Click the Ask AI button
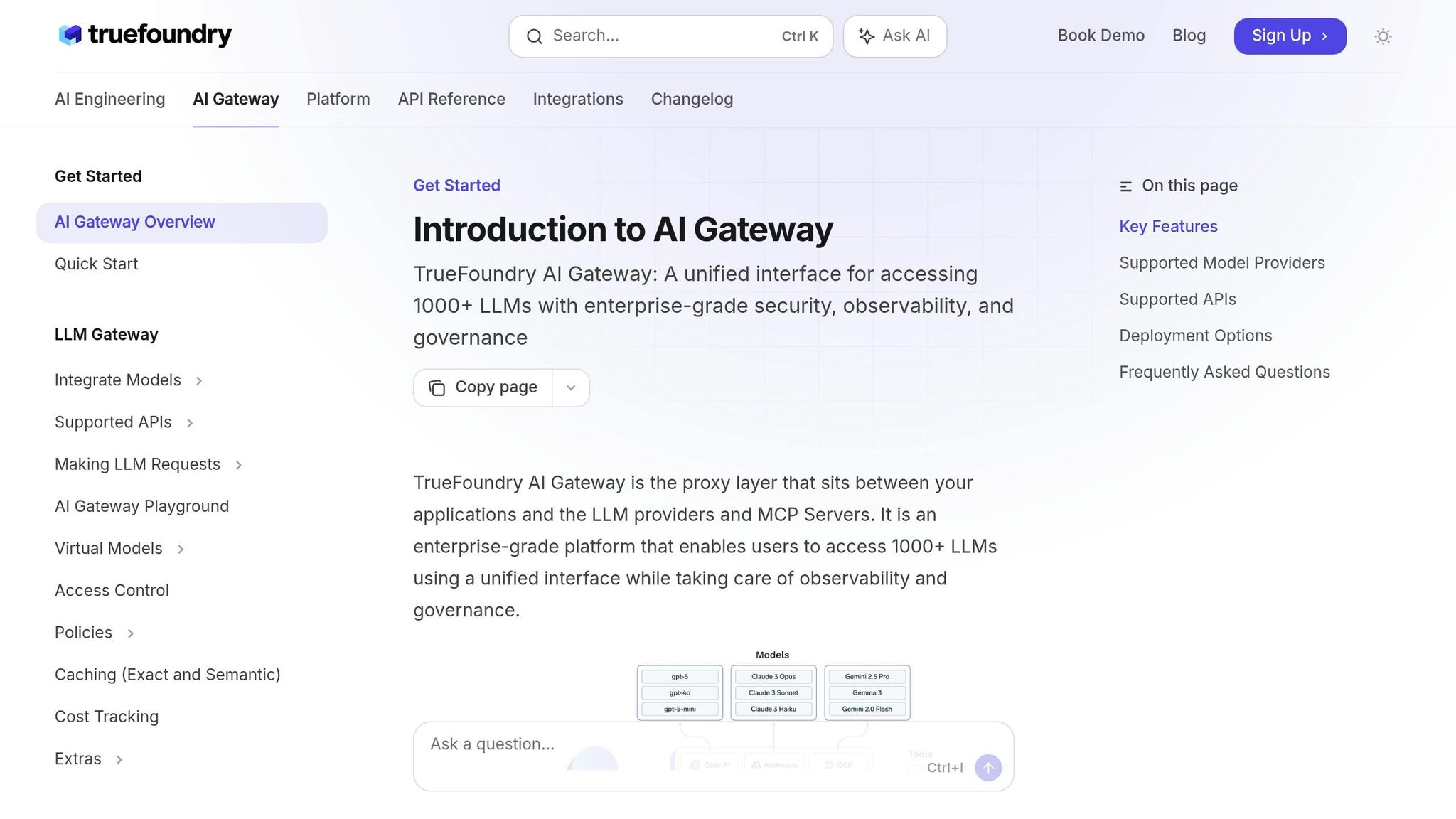Viewport: 1456px width, 819px height. click(x=894, y=36)
